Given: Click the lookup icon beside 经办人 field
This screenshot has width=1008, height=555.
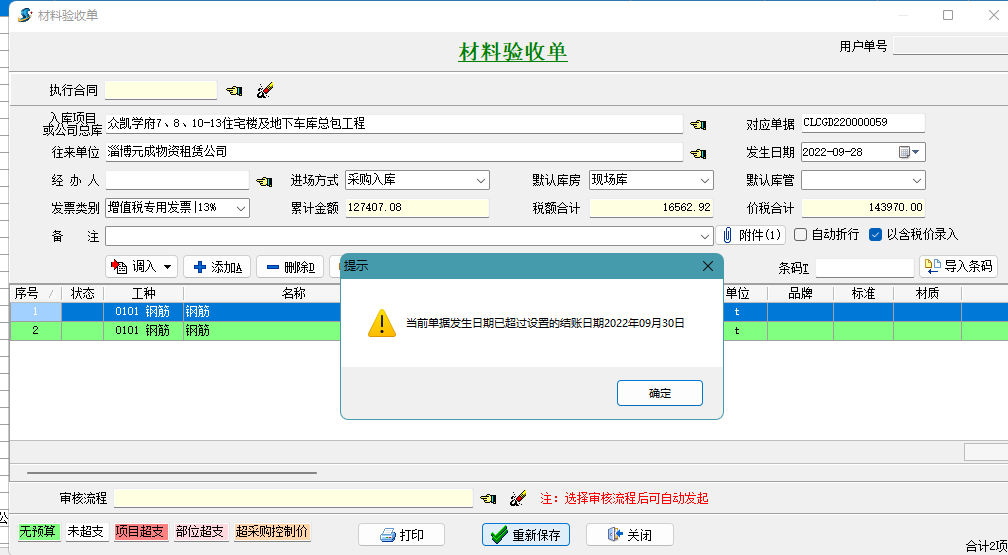Looking at the screenshot, I should pyautogui.click(x=264, y=181).
